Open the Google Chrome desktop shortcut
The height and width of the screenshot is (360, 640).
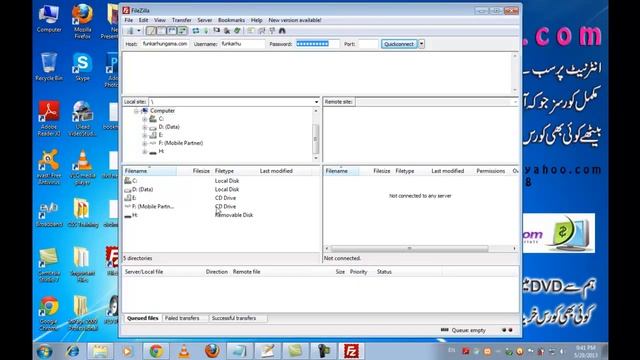click(49, 313)
